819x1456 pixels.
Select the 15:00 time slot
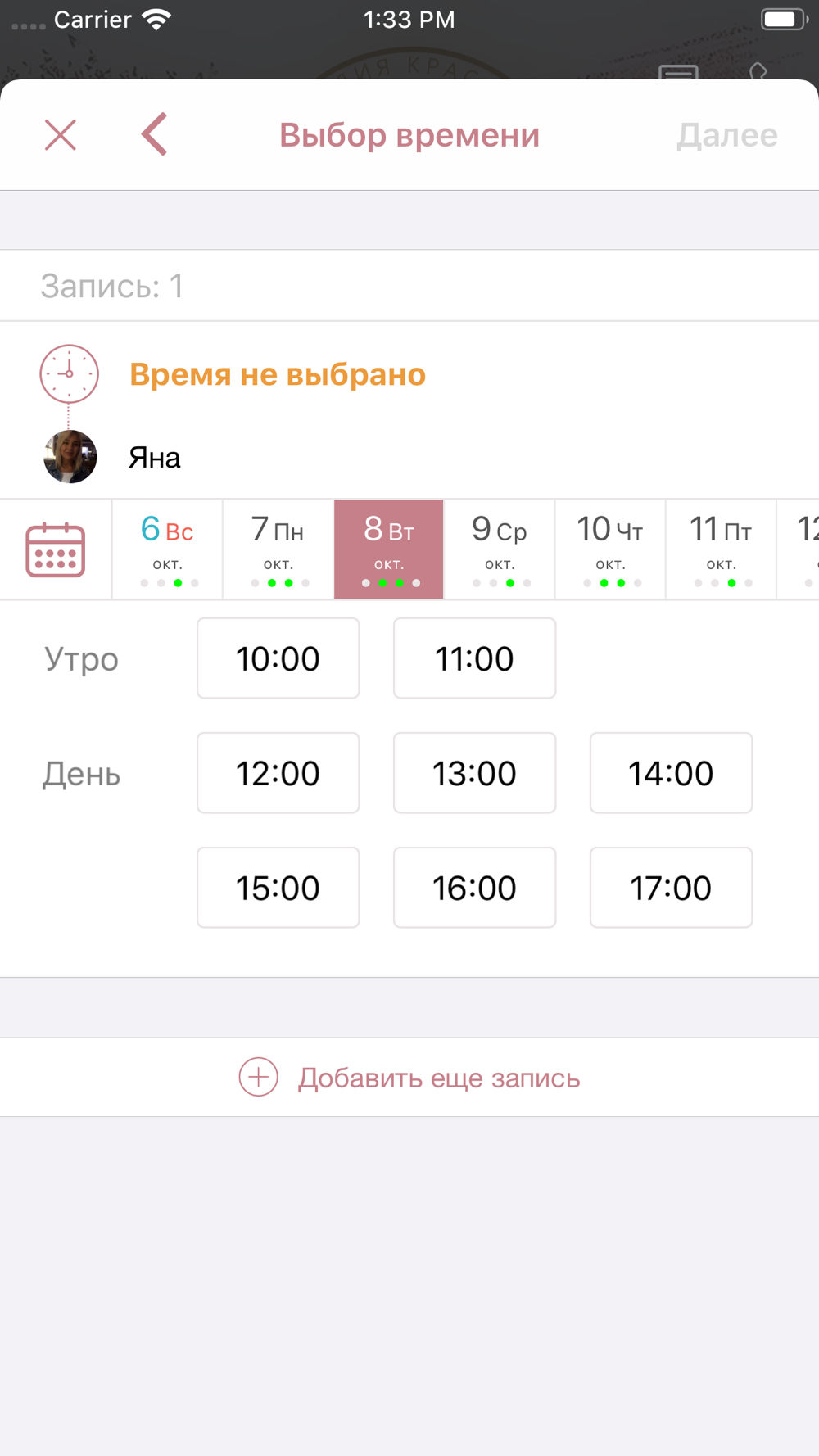coord(278,888)
